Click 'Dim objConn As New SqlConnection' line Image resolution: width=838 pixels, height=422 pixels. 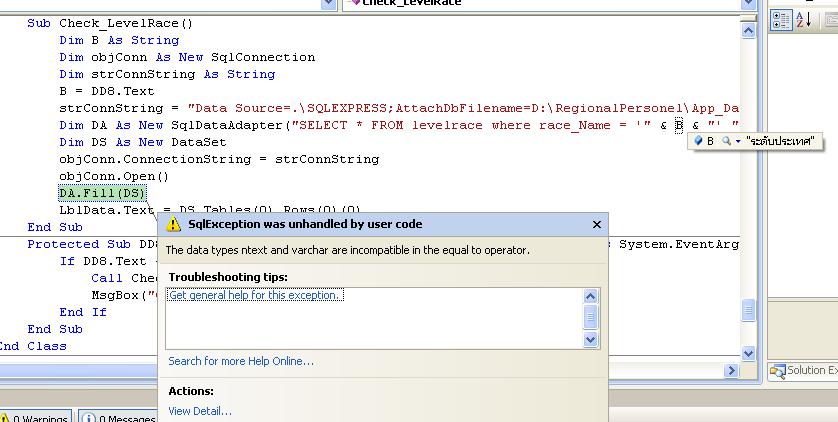click(187, 57)
